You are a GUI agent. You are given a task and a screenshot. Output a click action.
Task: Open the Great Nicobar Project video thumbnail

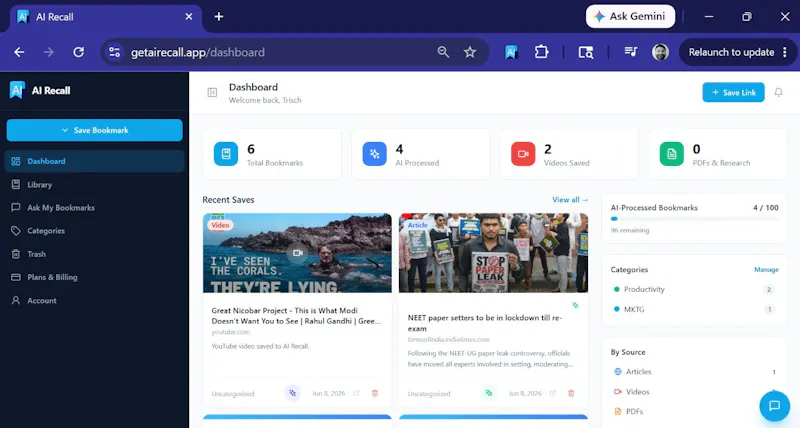pos(297,253)
